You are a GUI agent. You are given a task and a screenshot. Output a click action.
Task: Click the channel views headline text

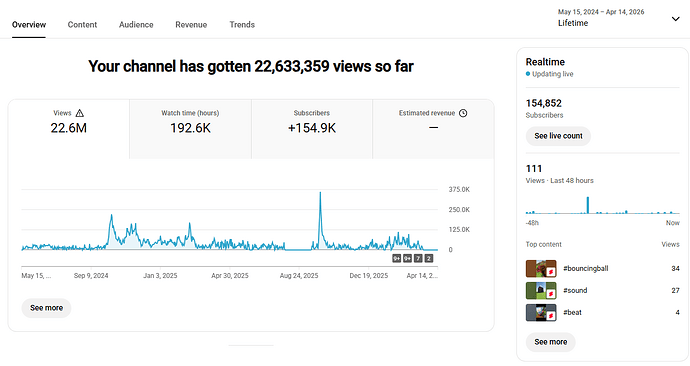251,66
